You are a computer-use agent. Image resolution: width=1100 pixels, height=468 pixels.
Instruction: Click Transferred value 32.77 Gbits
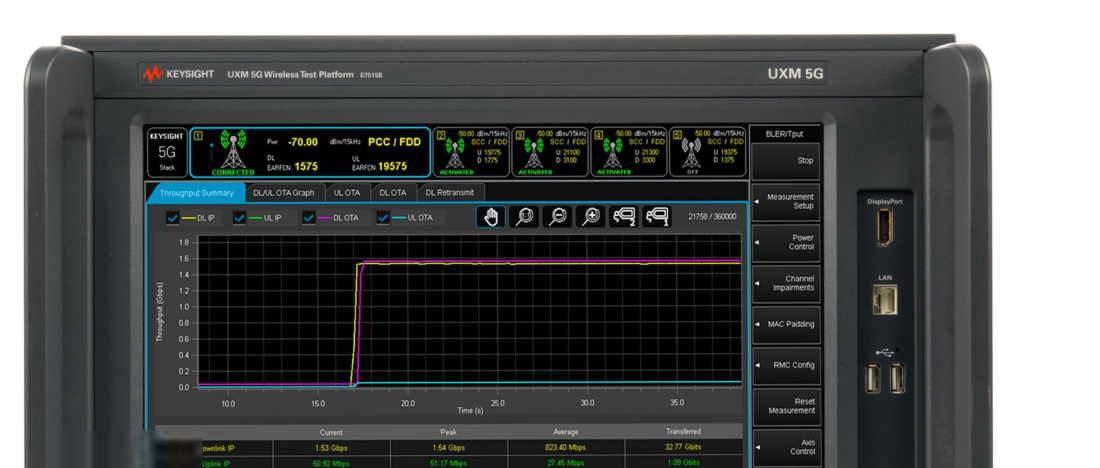[x=683, y=448]
